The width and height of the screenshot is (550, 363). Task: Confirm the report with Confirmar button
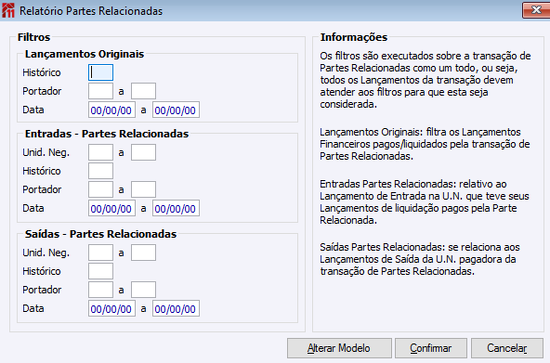[x=431, y=348]
